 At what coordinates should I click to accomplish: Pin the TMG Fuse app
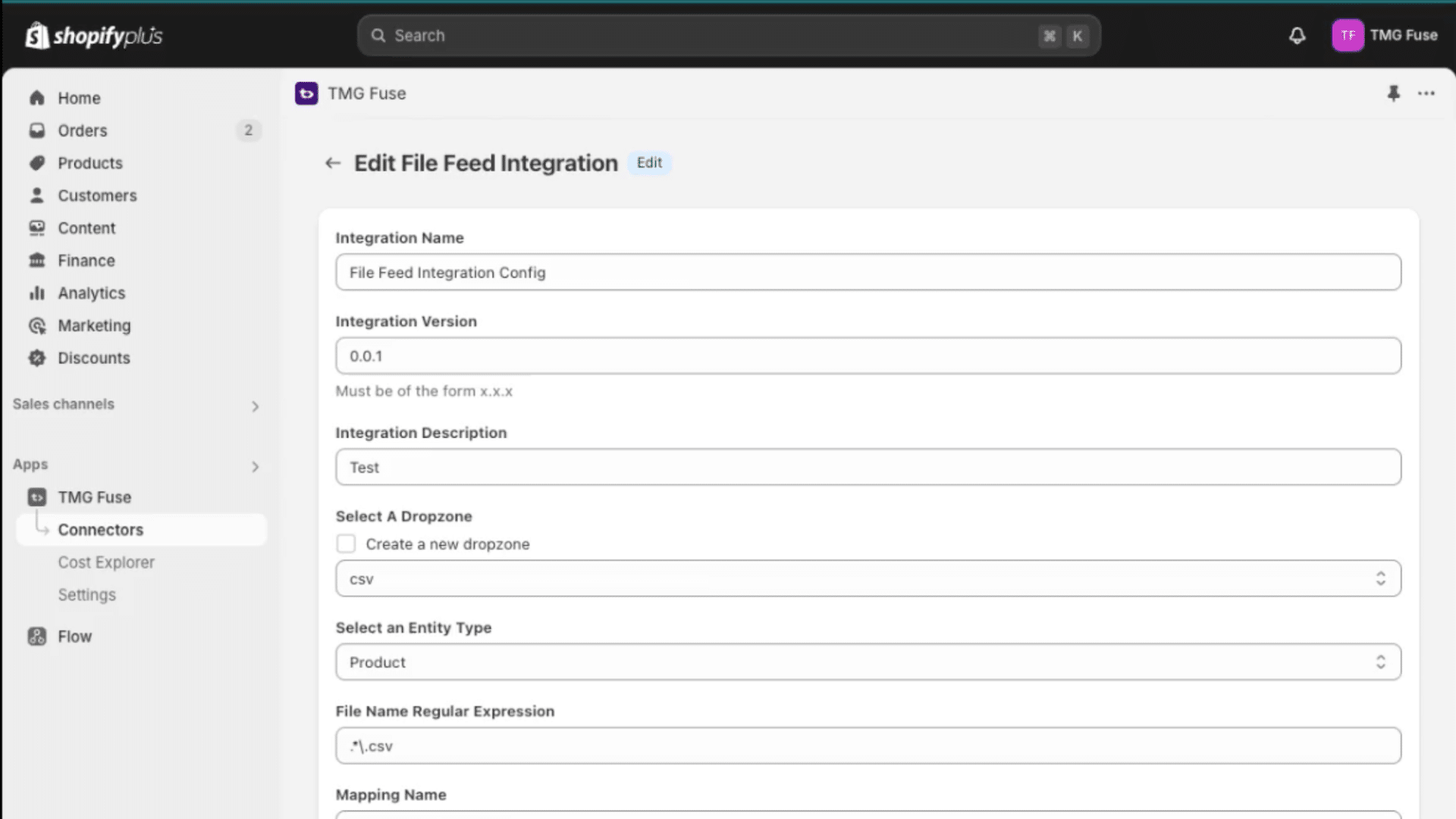point(1393,93)
